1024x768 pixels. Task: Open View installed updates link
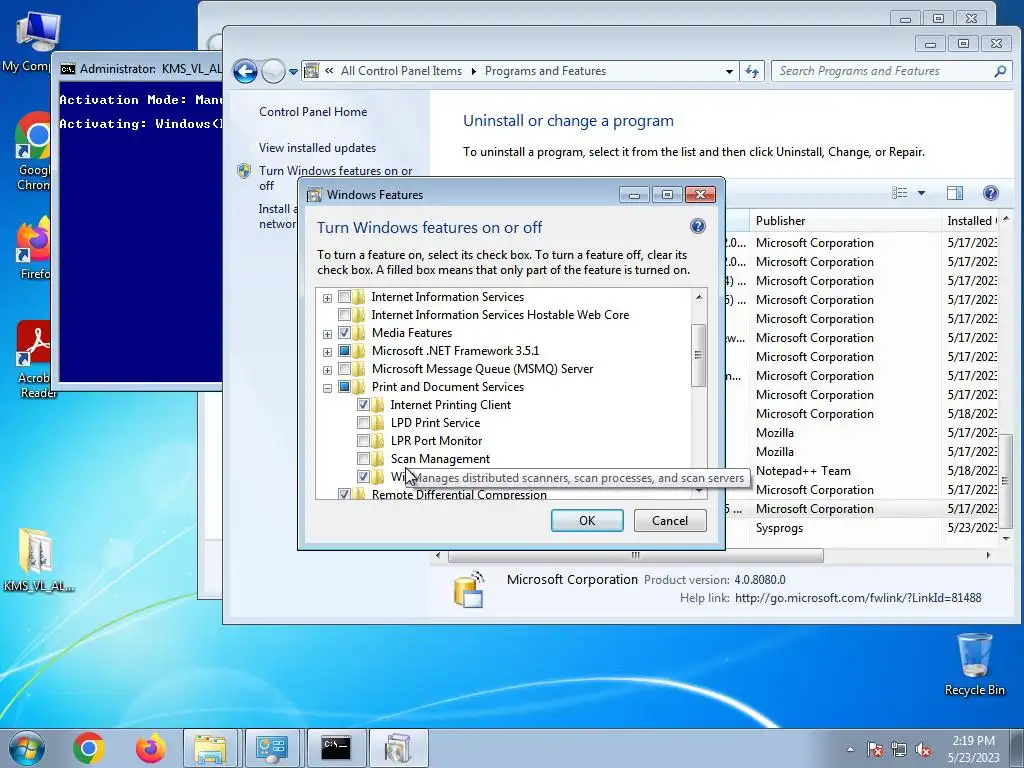pos(317,148)
